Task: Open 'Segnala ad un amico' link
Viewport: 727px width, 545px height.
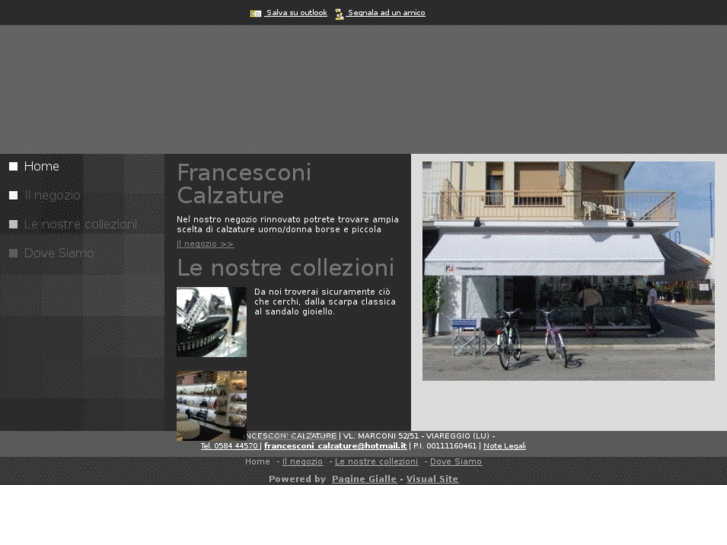Action: click(x=386, y=13)
